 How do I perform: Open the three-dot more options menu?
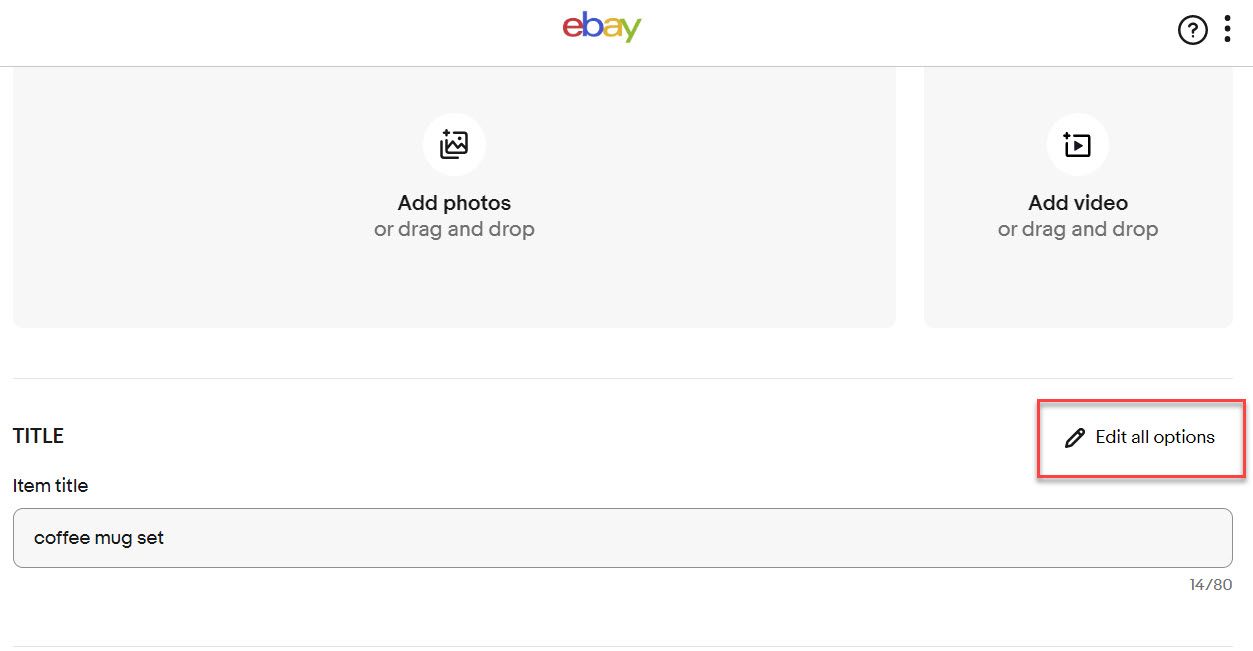point(1227,29)
